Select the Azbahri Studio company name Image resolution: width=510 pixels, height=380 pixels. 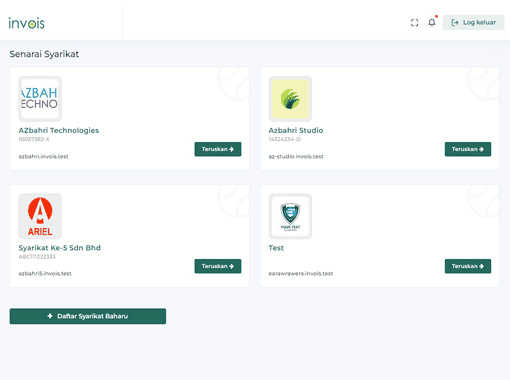[296, 130]
